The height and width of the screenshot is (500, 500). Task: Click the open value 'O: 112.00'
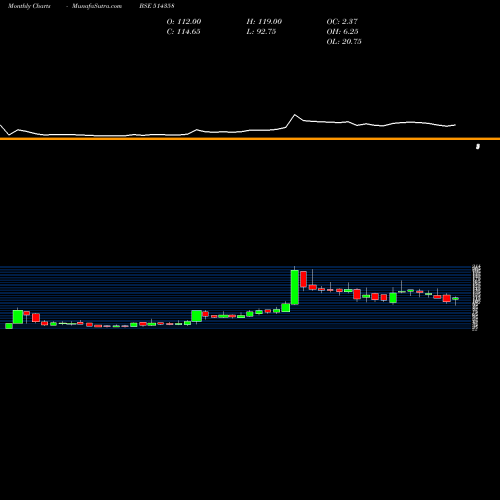point(184,21)
